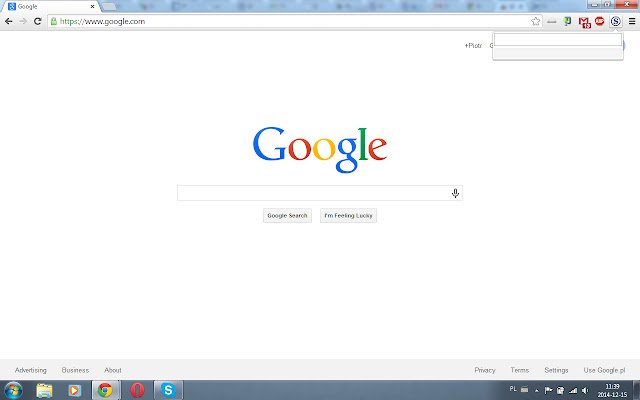Open Windows Explorer from the taskbar

(44, 390)
